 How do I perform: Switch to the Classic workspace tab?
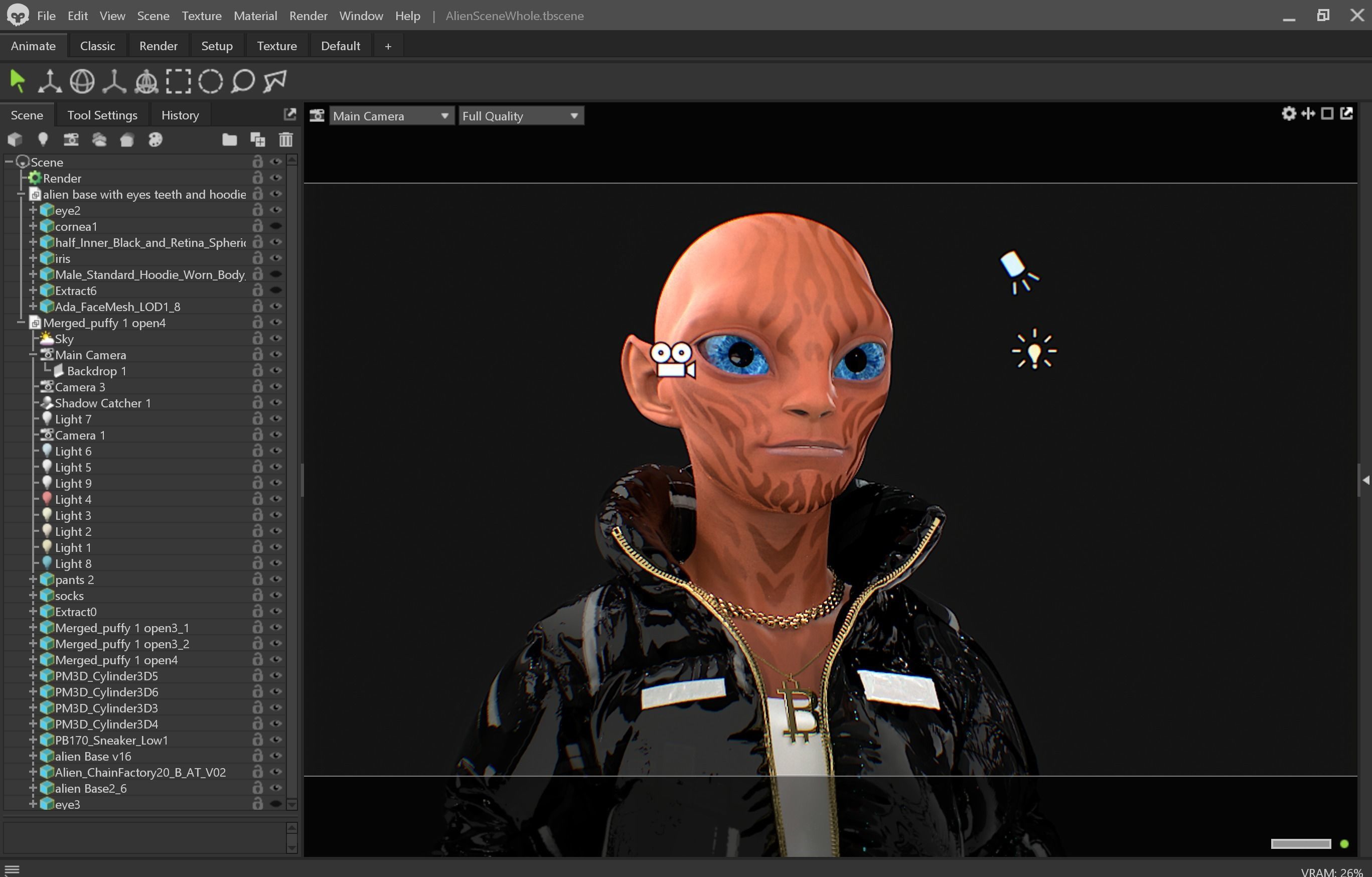click(x=97, y=46)
